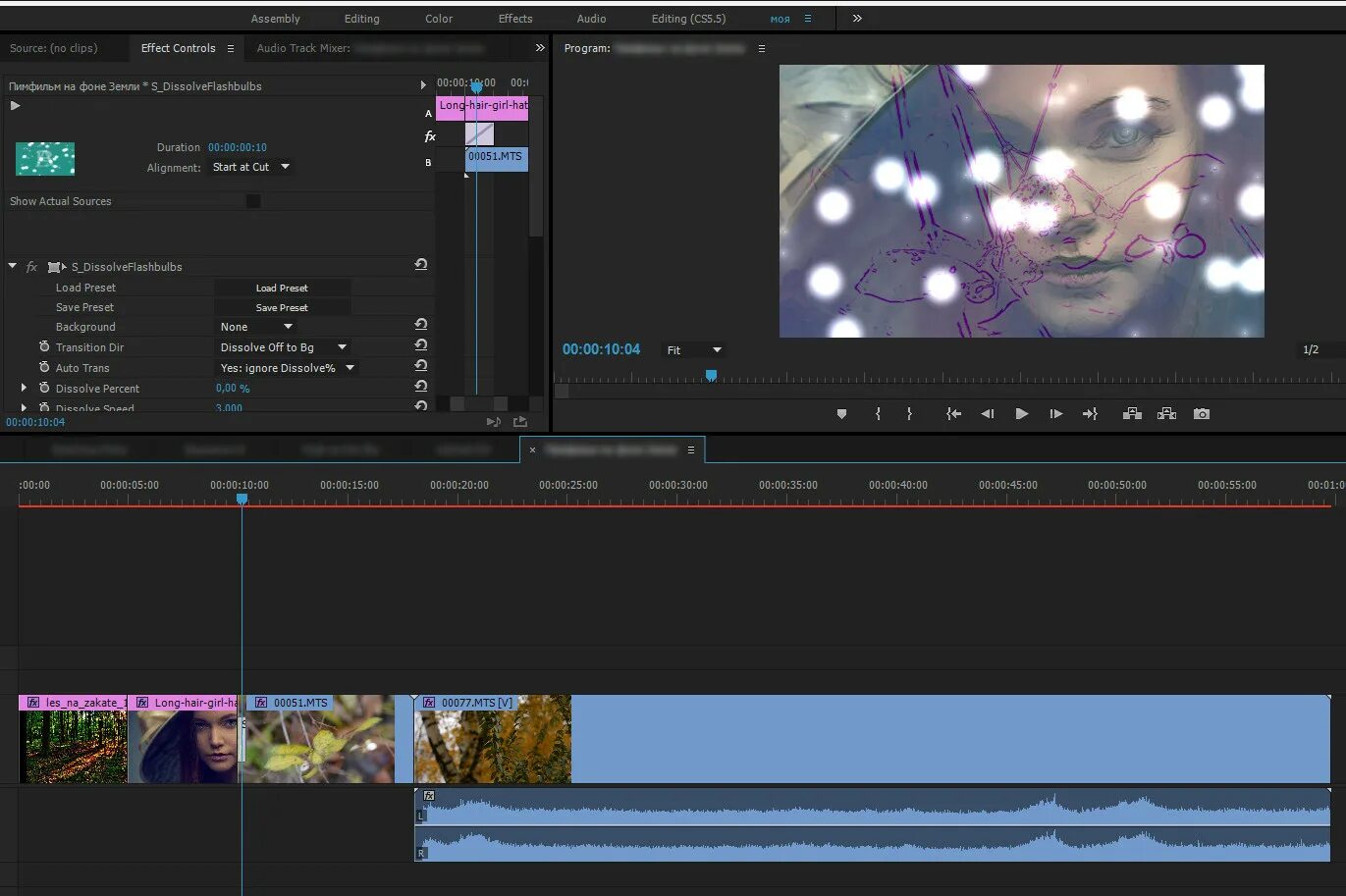This screenshot has width=1346, height=896.
Task: Toggle Show Actual Sources checkbox
Action: click(253, 201)
